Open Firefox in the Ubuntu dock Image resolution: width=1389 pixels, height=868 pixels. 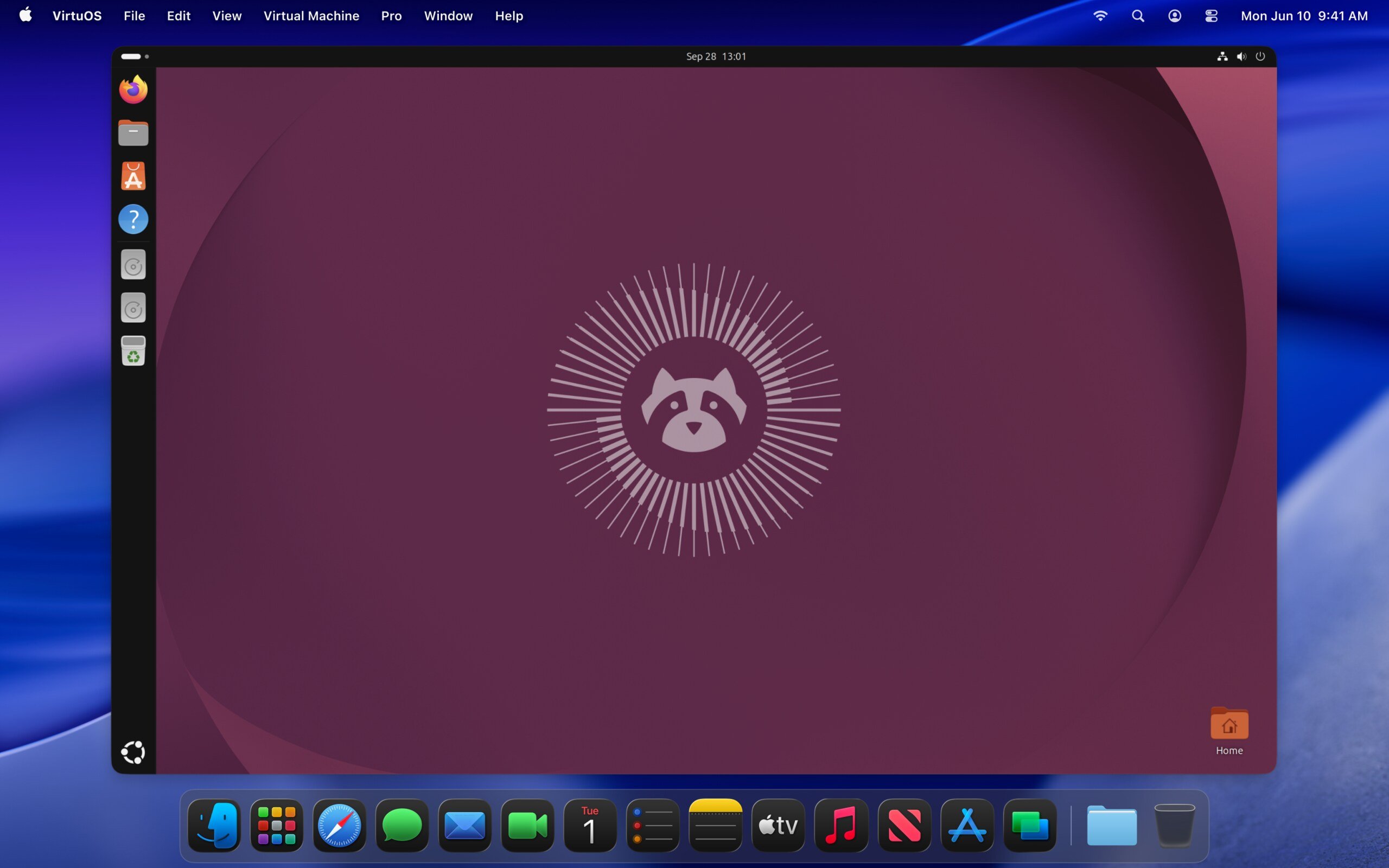coord(133,89)
